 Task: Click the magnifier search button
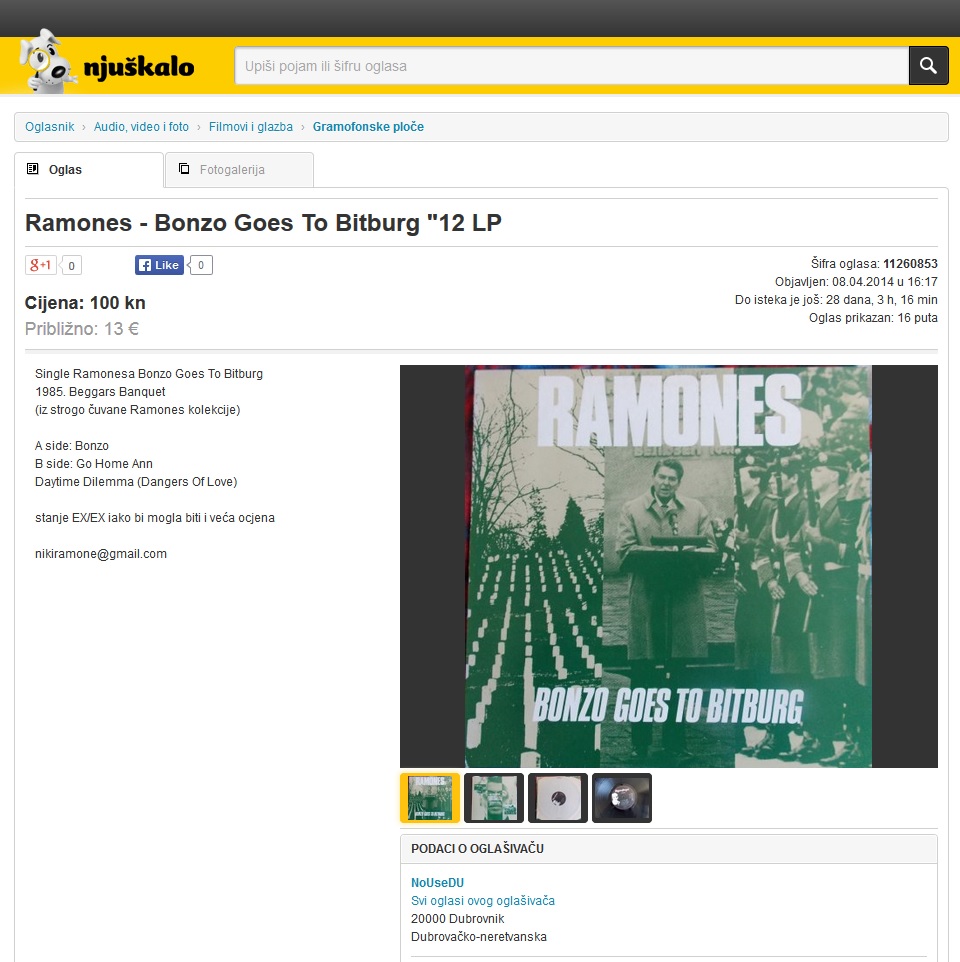[x=928, y=66]
